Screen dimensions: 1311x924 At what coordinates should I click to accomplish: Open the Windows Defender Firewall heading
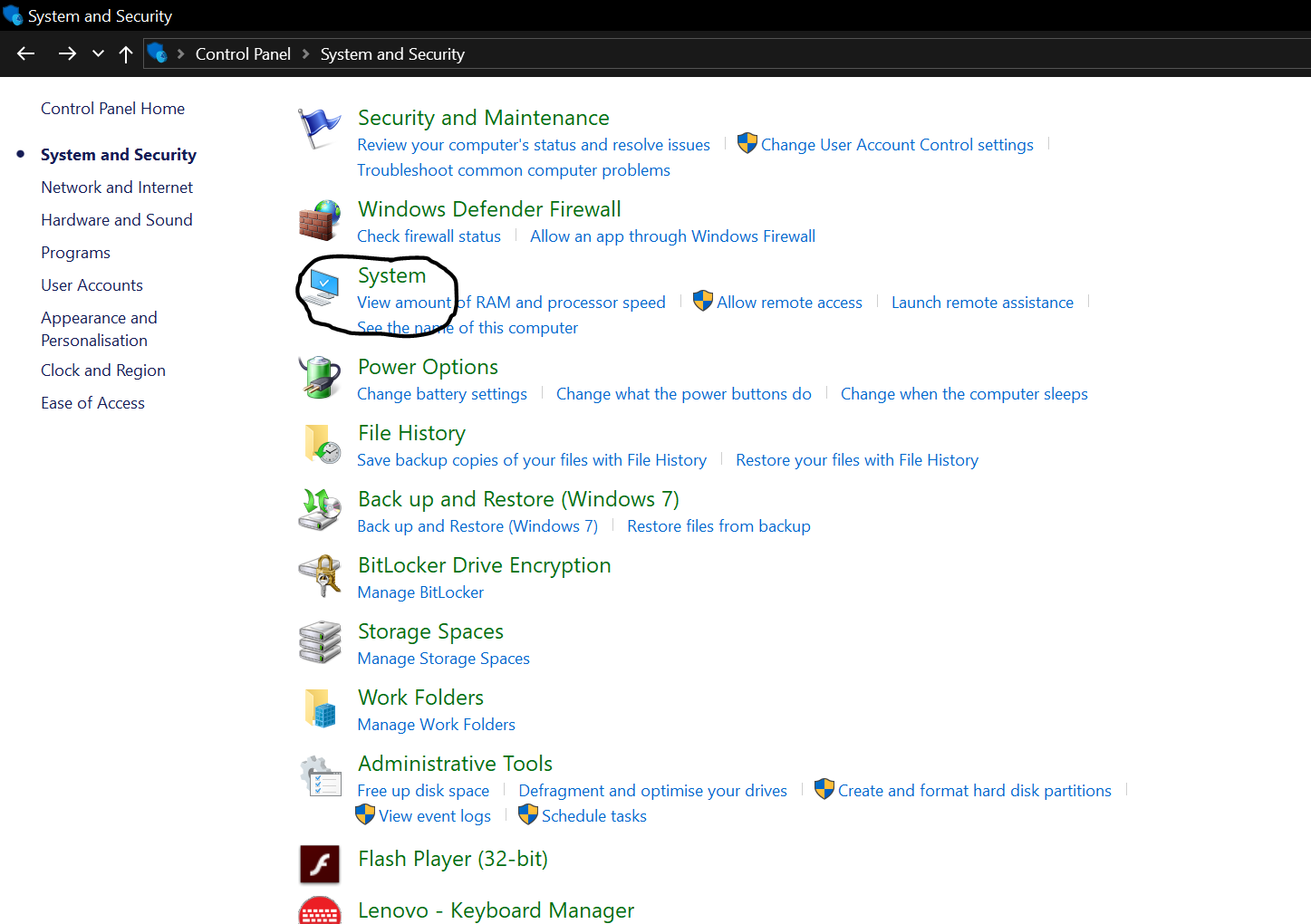tap(489, 209)
